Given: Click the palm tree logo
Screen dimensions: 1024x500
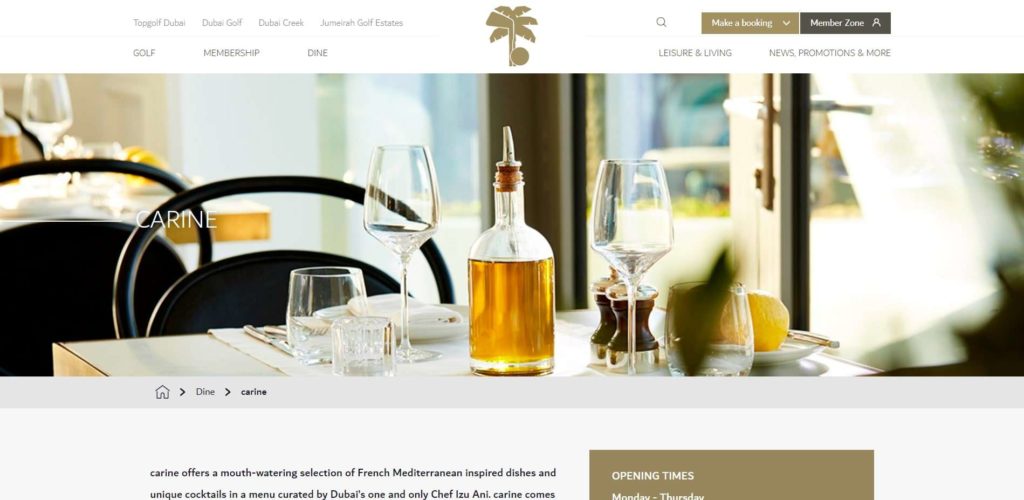Looking at the screenshot, I should point(512,36).
